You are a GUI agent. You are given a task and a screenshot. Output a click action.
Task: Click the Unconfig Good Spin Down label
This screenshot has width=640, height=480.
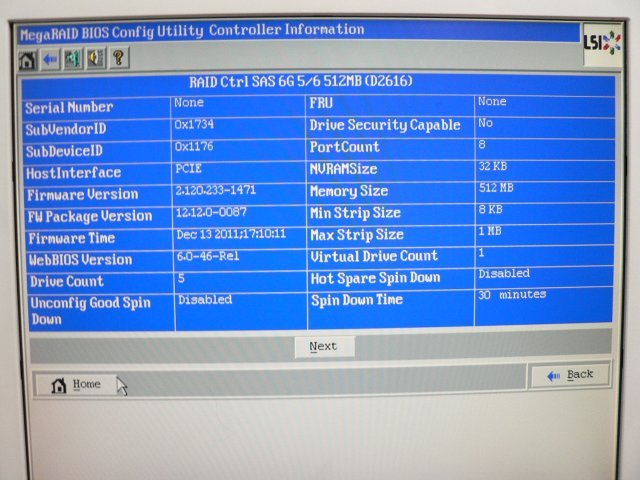[x=91, y=311]
